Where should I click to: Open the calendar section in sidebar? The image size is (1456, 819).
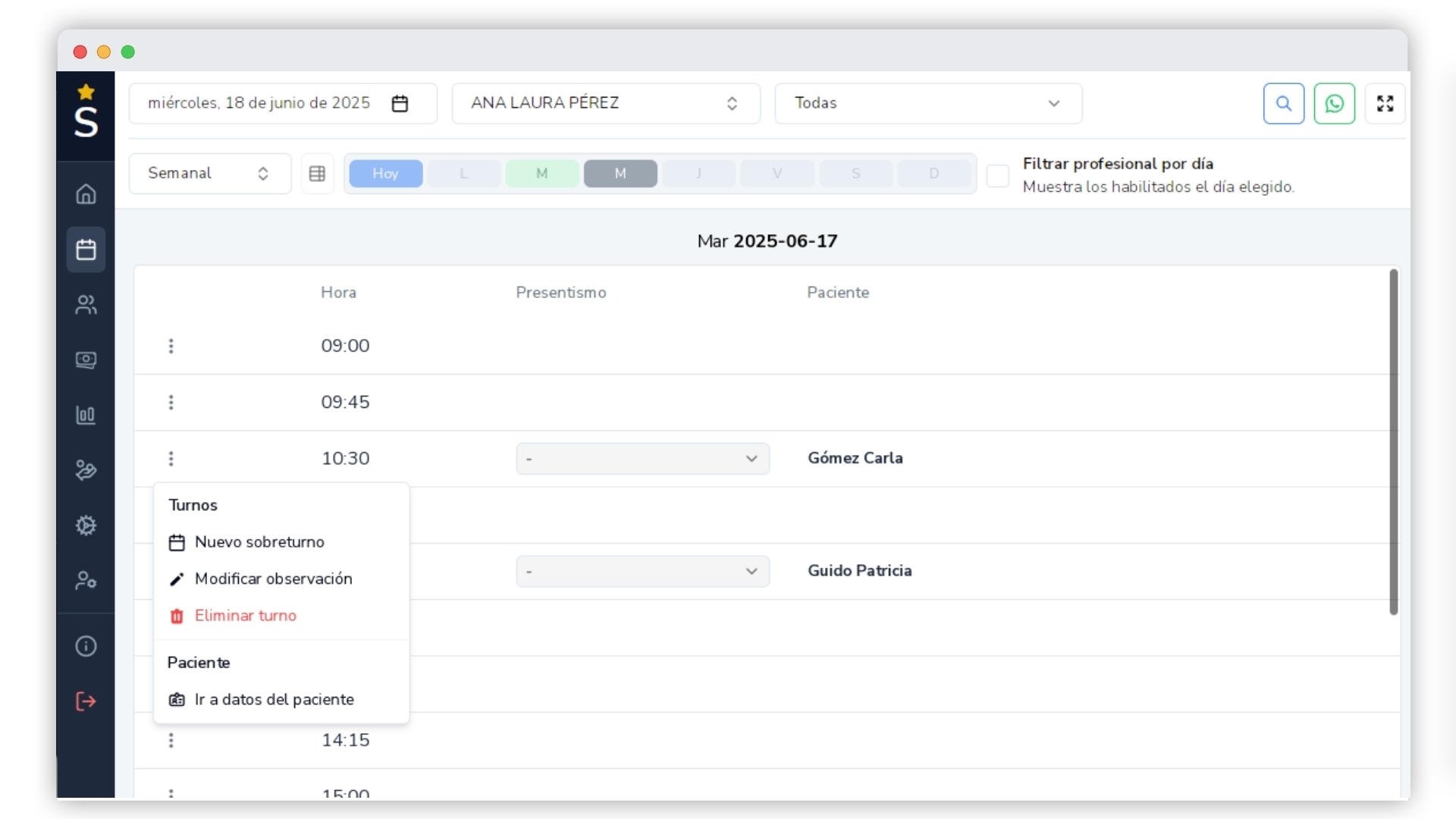pos(86,249)
